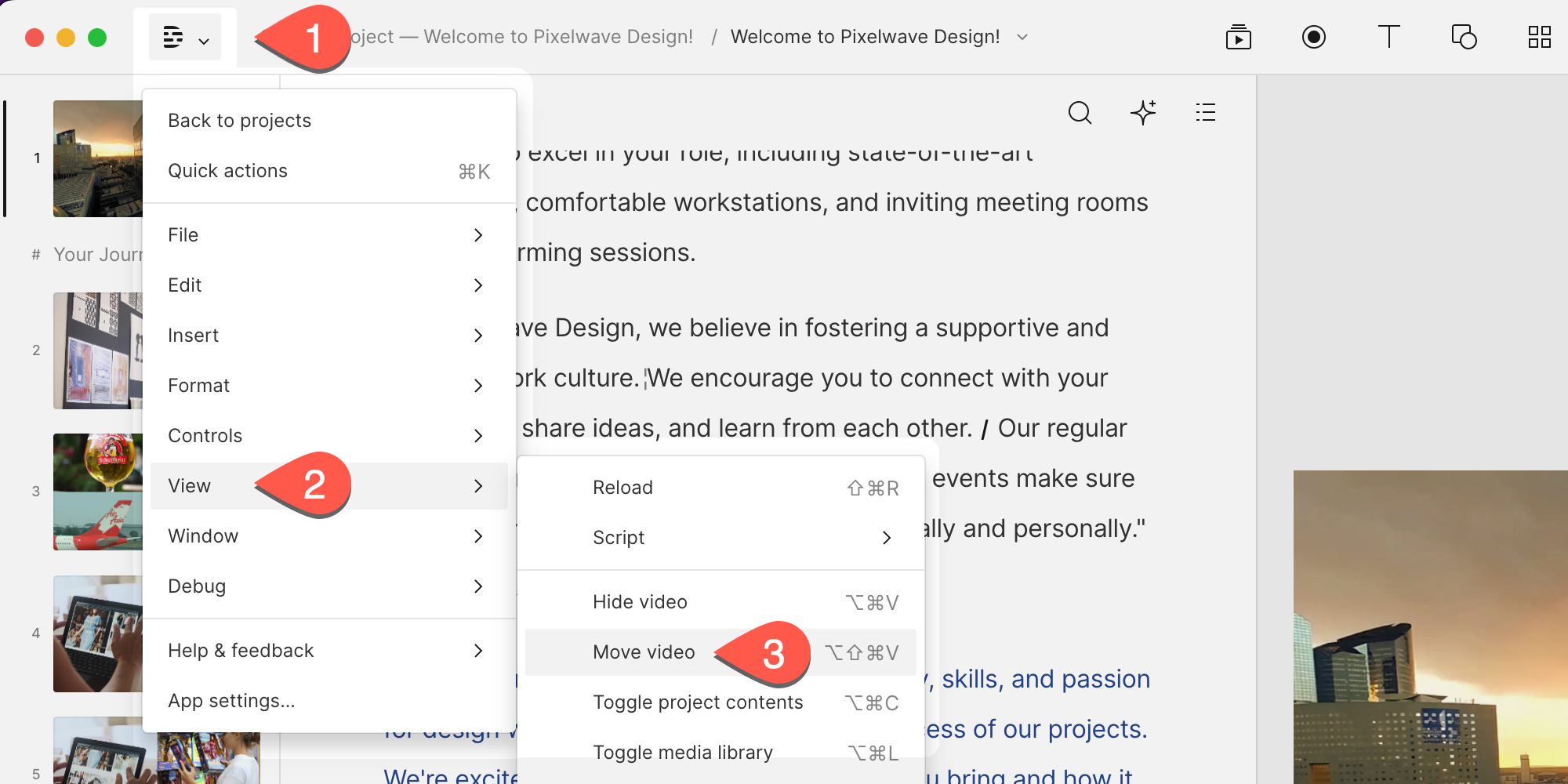Open the View submenu item
Image resolution: width=1568 pixels, height=784 pixels.
coord(329,486)
